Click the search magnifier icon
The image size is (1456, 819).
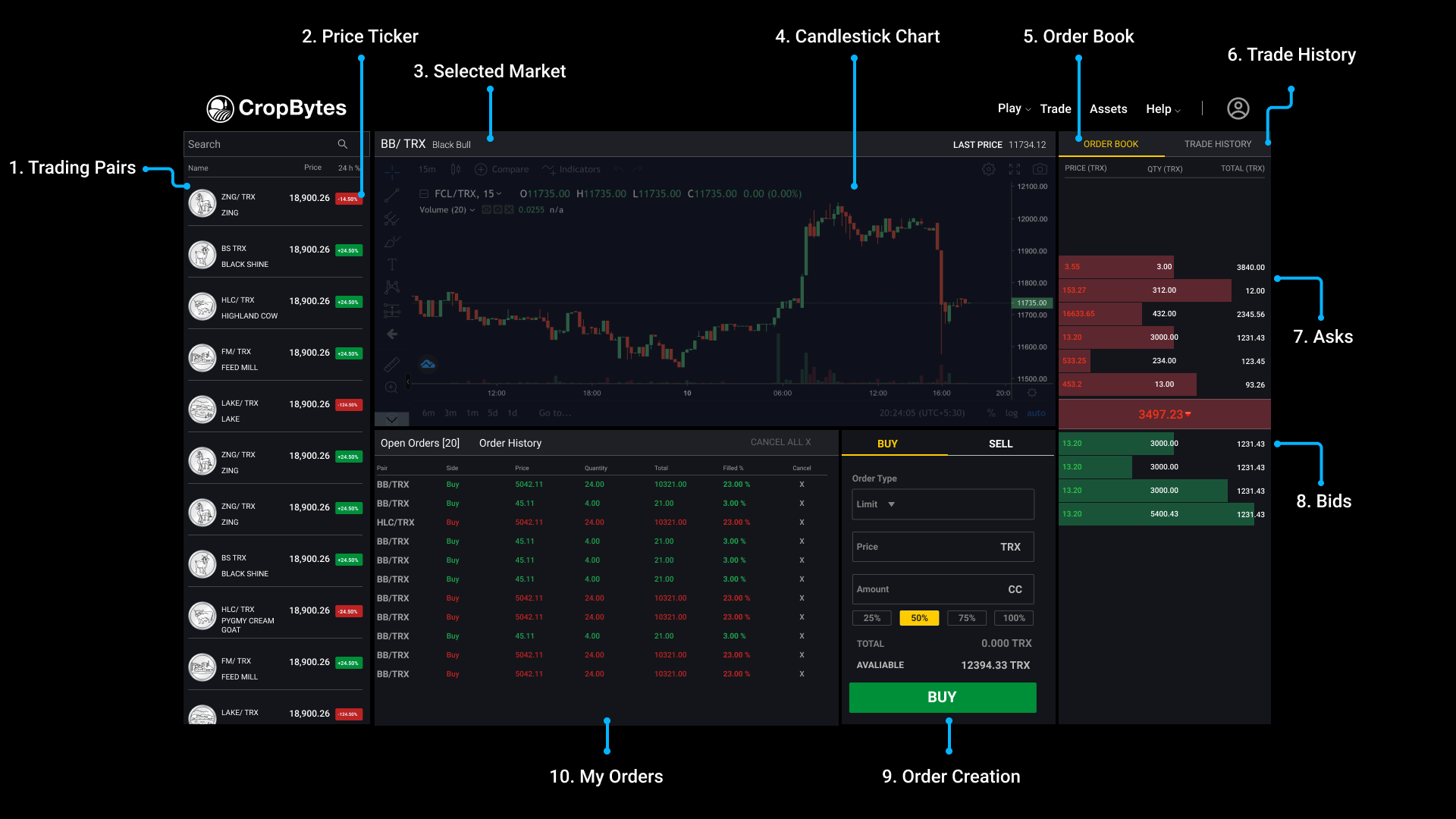(x=343, y=144)
